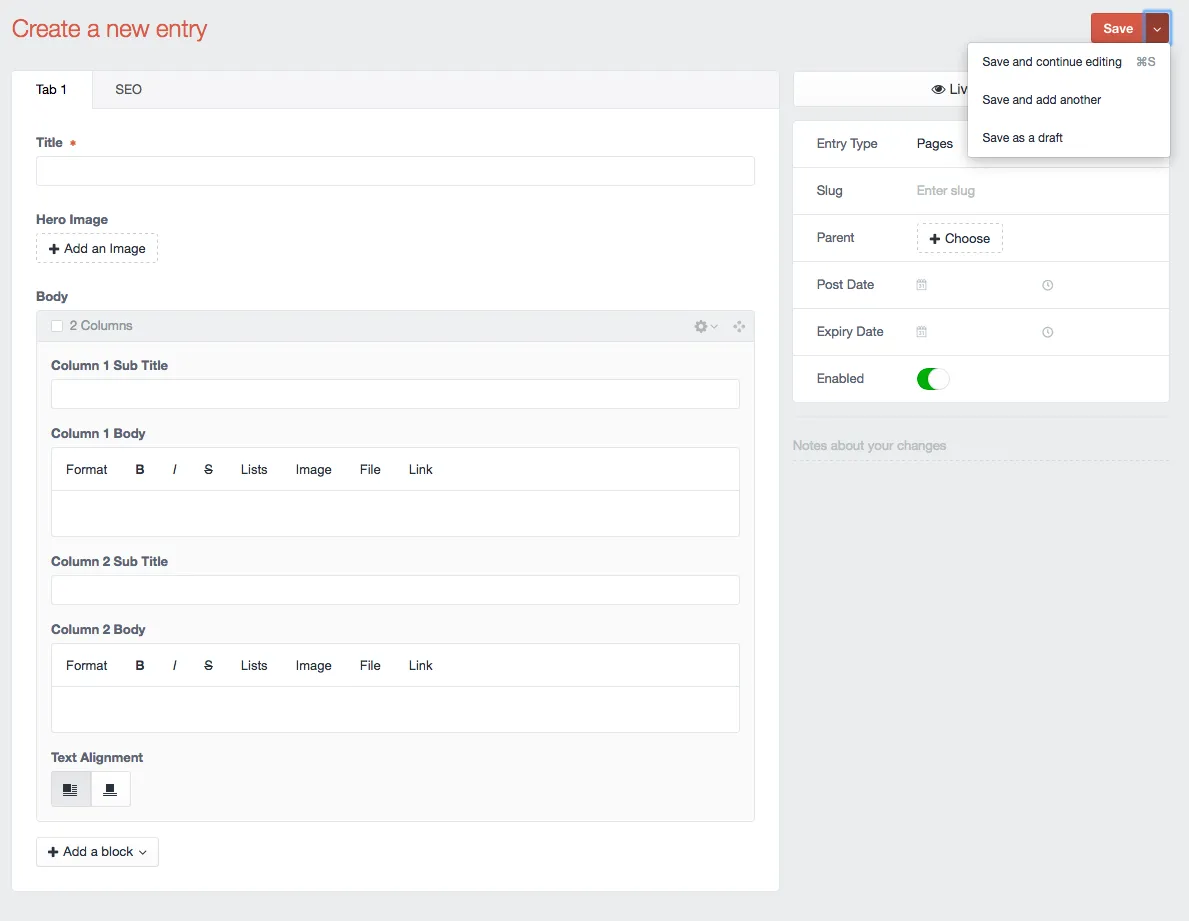
Task: Toggle the Save options dropdown arrow
Action: (1157, 29)
